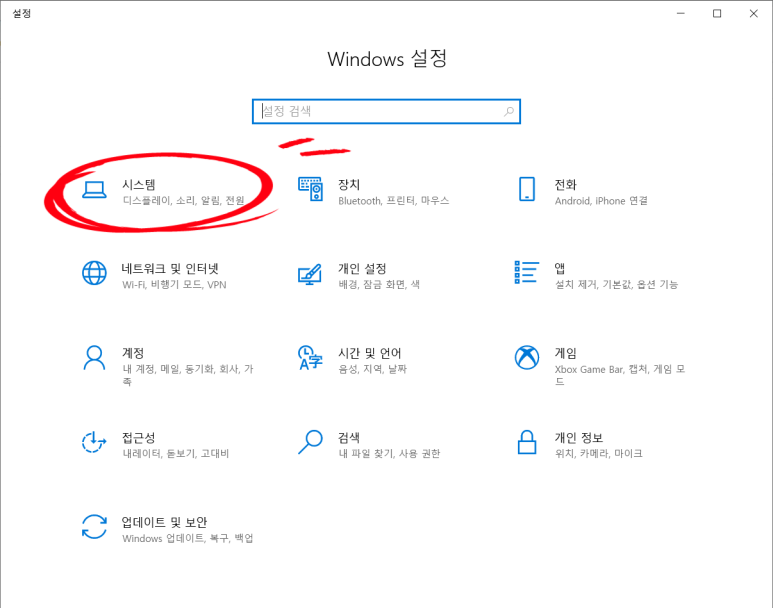Open 계정 settings title
Screen dimensions: 773x608
pos(133,353)
